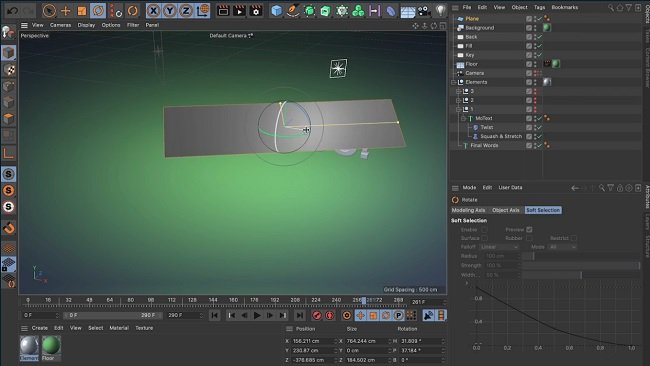Add a Light object
Screen dimensions: 650x366
pyautogui.click(x=440, y=10)
